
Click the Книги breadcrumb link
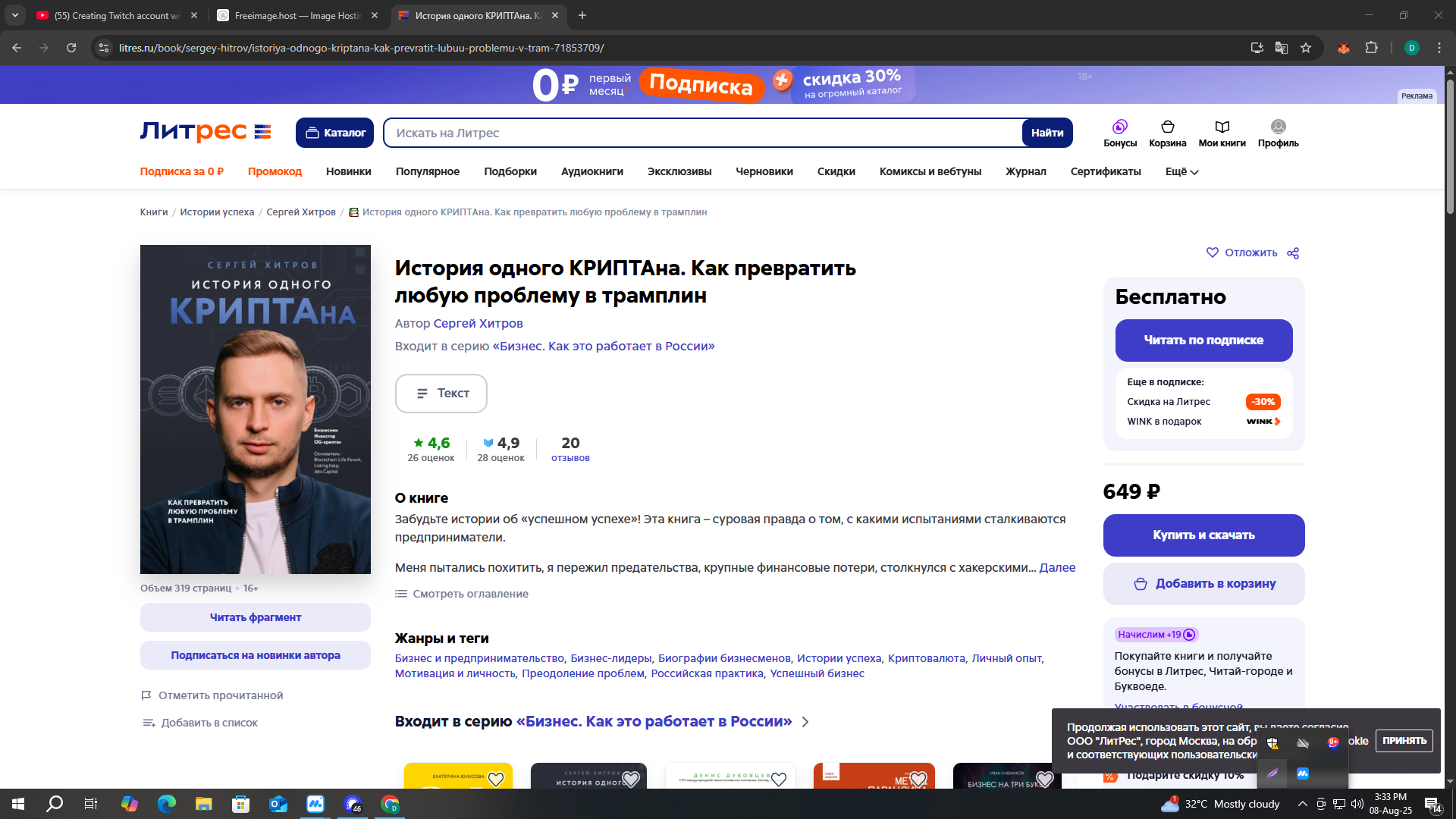click(154, 212)
